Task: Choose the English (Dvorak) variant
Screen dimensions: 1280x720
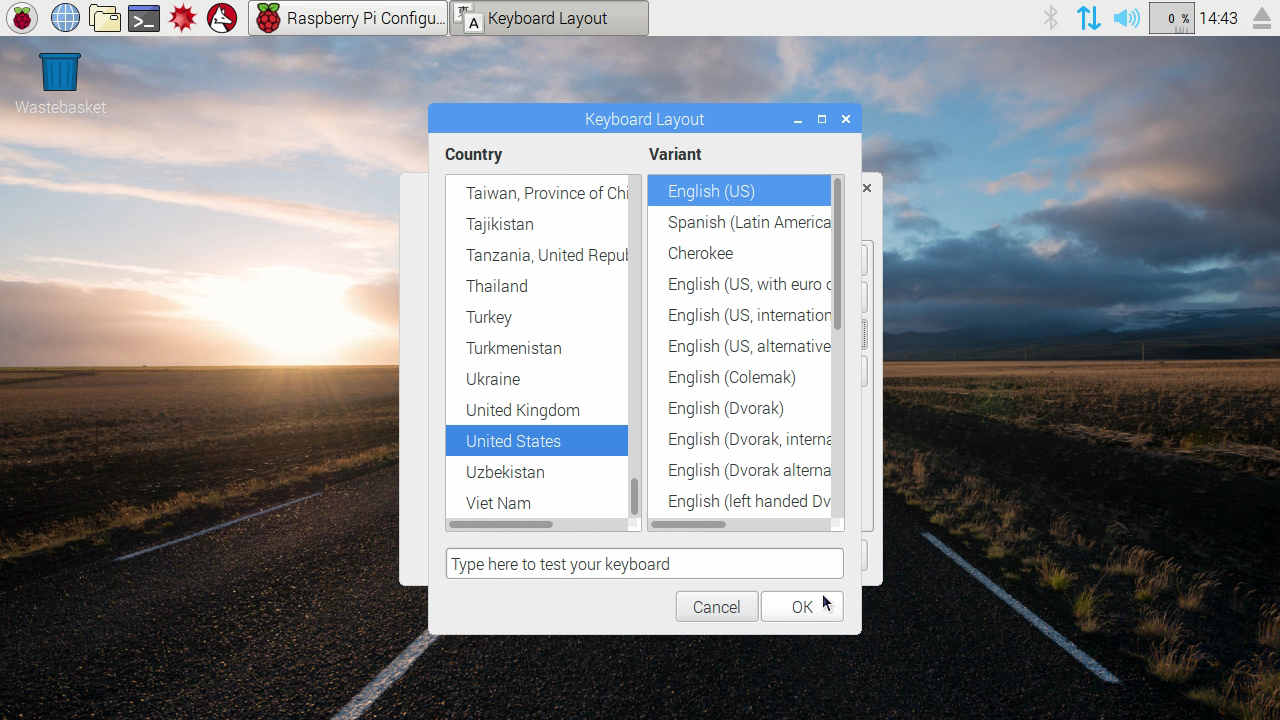Action: [x=726, y=408]
